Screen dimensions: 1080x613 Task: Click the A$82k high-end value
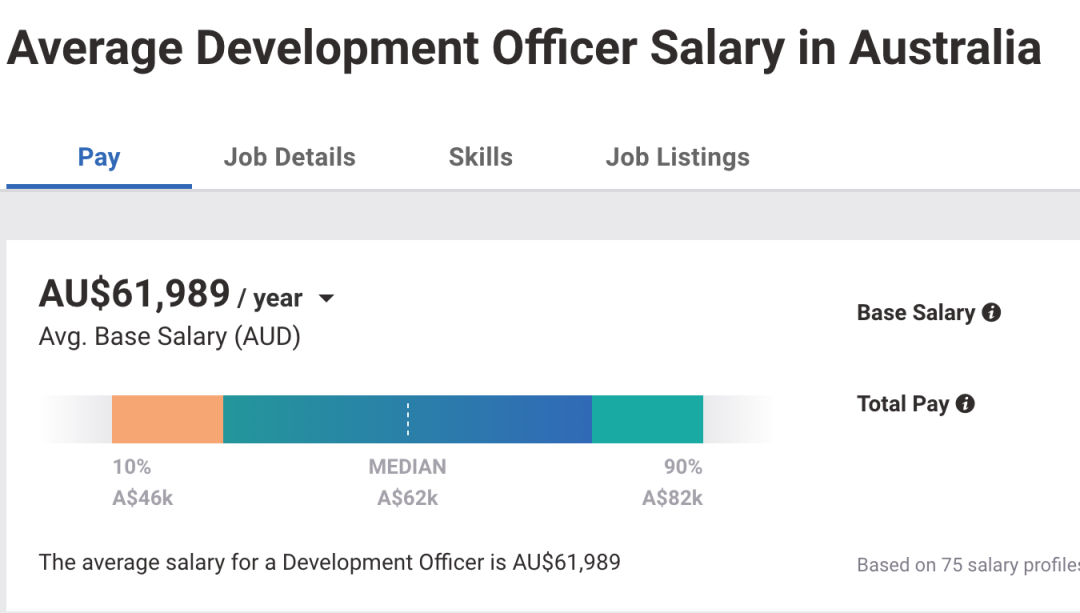tap(672, 498)
